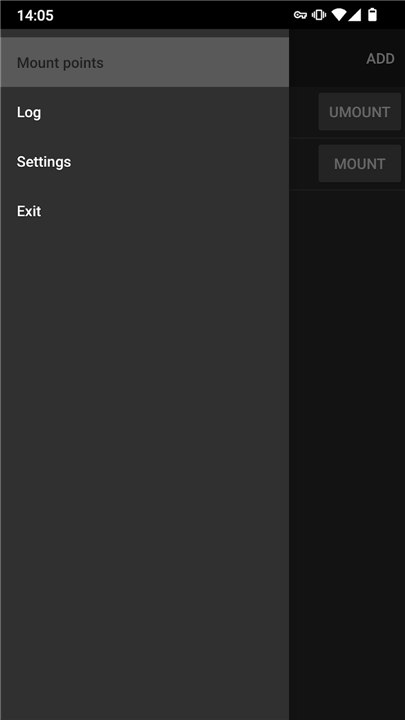Tap the dimmed toolbar left of ADD

point(325,58)
